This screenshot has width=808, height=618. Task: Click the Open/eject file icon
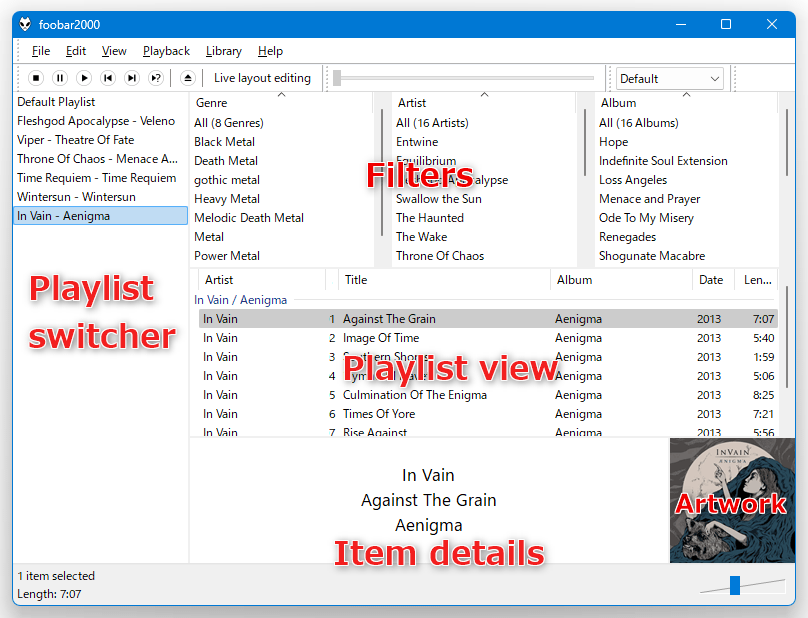click(x=188, y=78)
